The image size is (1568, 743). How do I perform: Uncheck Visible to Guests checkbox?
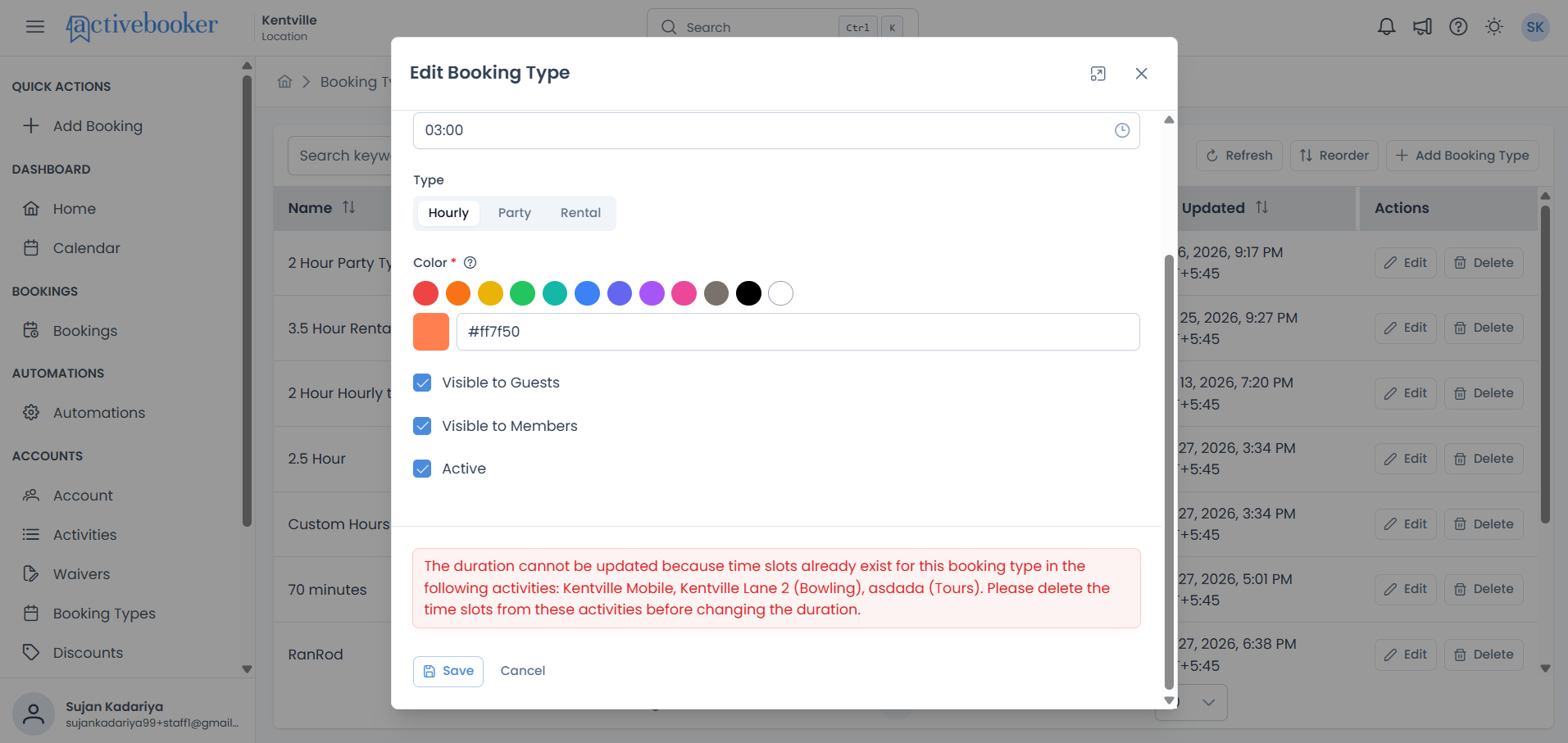click(422, 383)
